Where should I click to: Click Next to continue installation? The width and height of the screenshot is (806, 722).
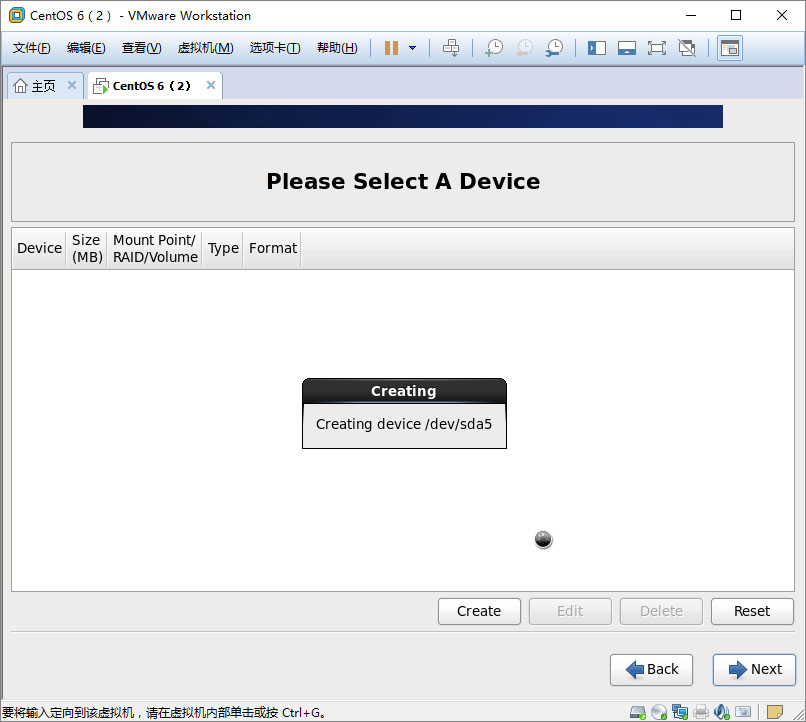click(754, 669)
